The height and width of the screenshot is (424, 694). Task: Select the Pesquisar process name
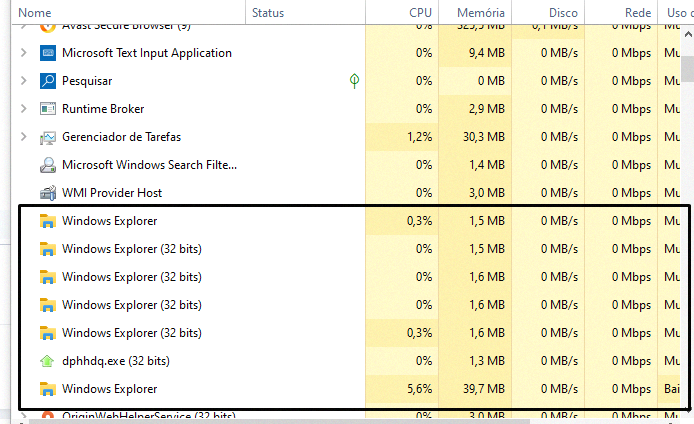(x=87, y=81)
